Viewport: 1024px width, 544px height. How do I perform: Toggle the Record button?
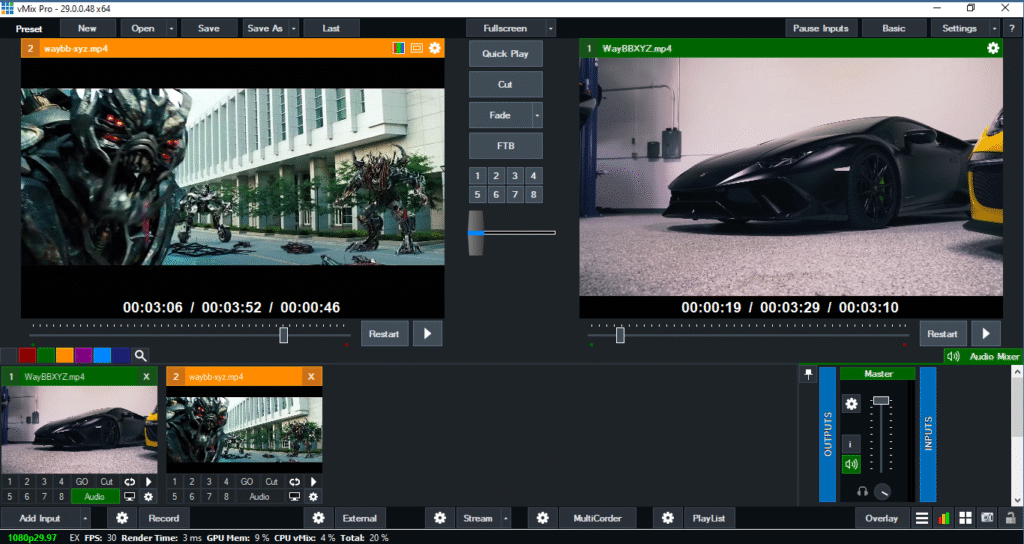(x=163, y=518)
